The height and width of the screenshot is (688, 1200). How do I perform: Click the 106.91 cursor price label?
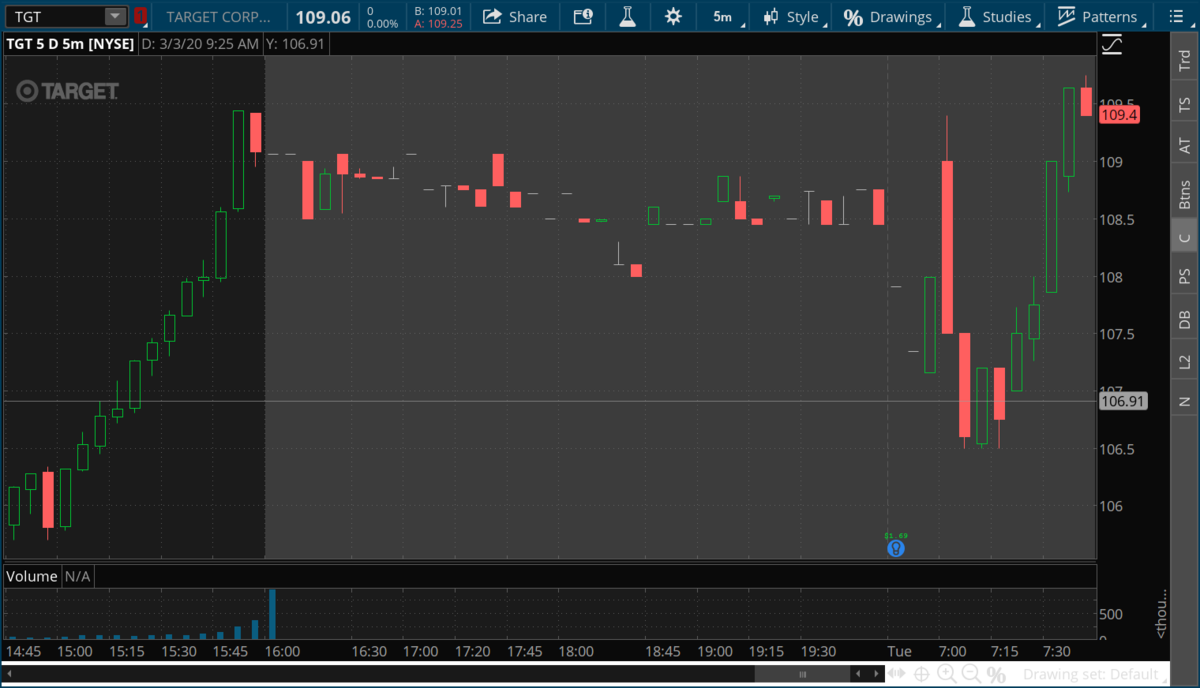coord(1121,402)
